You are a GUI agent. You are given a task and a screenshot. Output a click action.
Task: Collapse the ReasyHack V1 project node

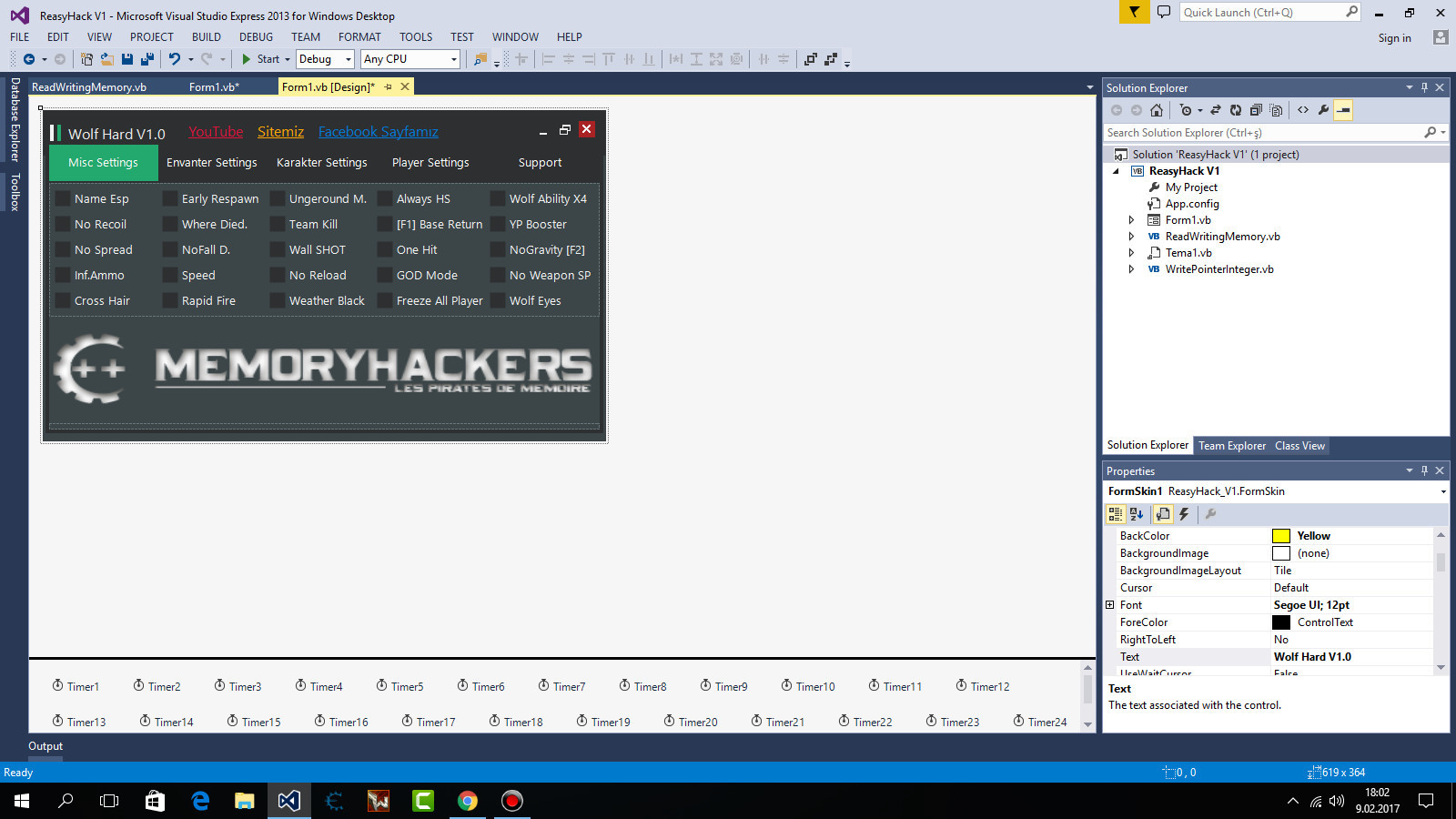click(x=1116, y=171)
